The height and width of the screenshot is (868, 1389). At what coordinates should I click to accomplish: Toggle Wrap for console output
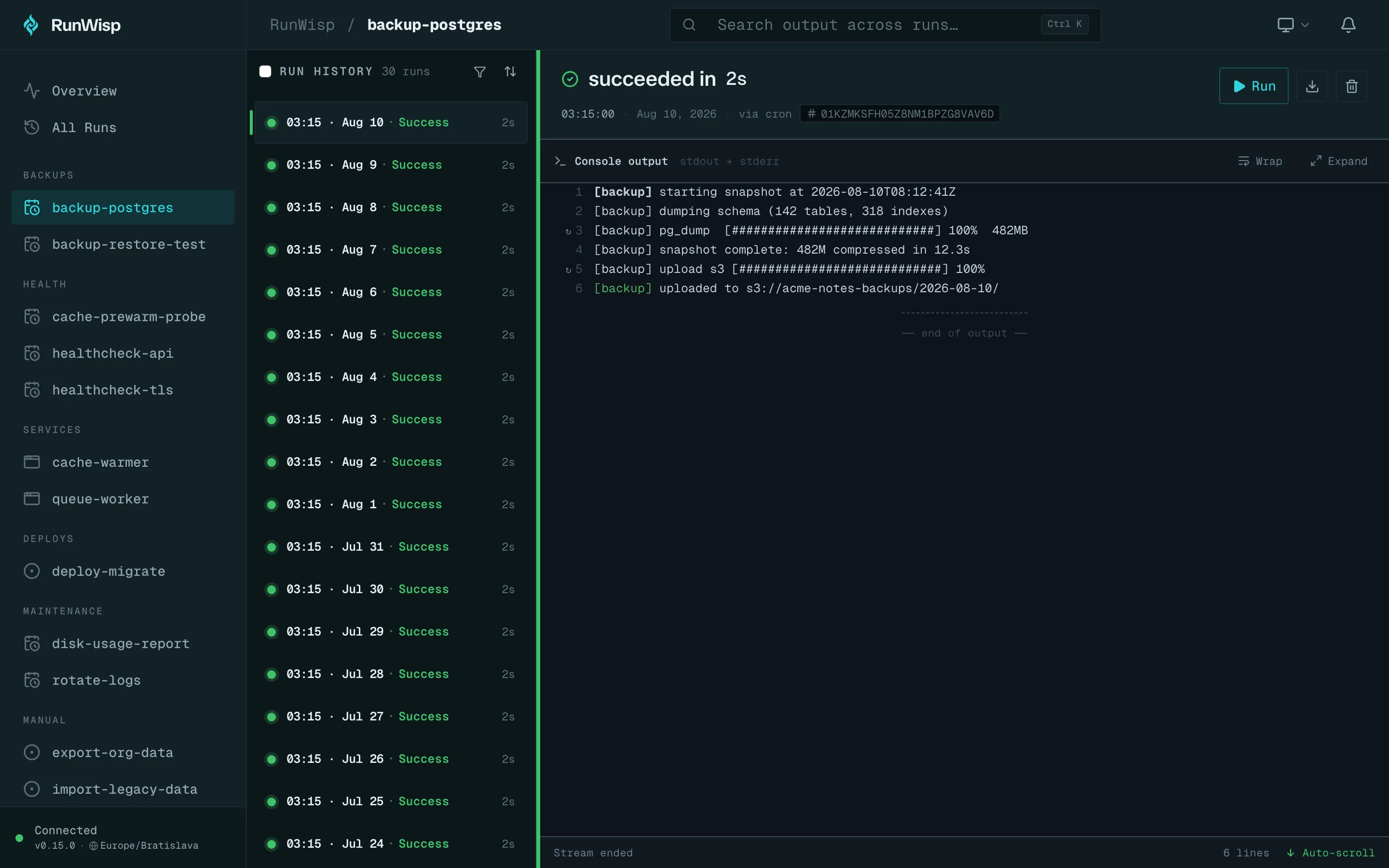pyautogui.click(x=1260, y=162)
